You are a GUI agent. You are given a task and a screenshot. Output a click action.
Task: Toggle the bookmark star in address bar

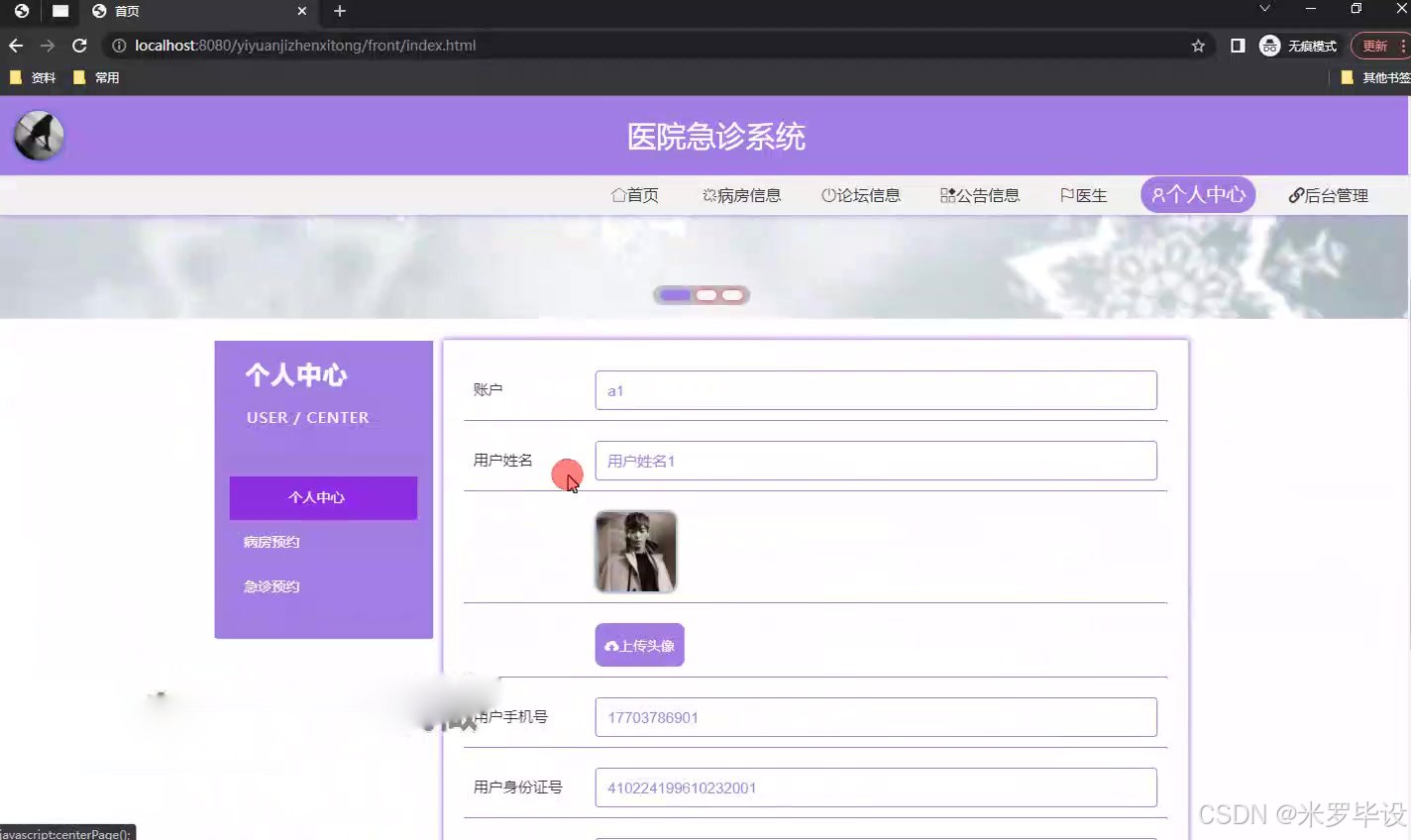point(1197,45)
